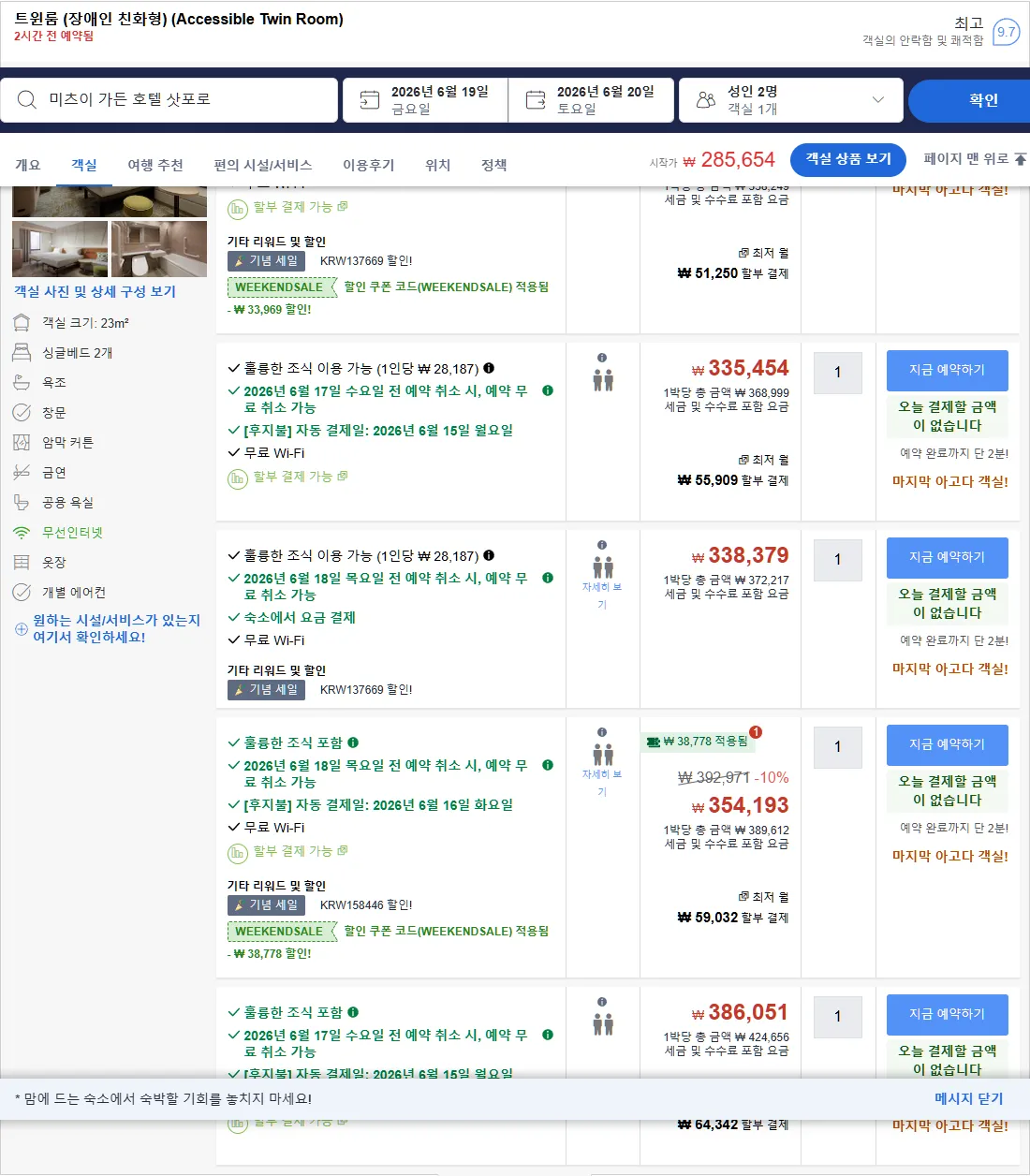Click the 기념 세일 badge with KRW158446 discount
This screenshot has height=1176, width=1030.
click(266, 905)
